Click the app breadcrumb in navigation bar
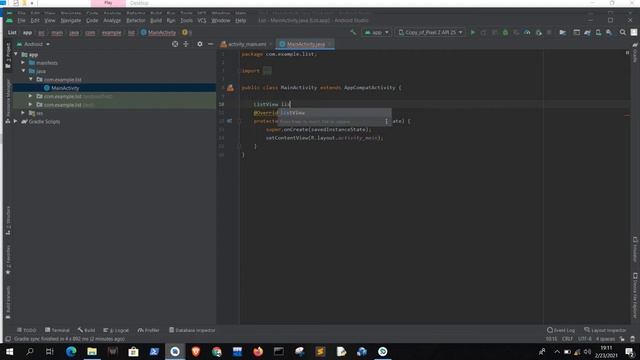The image size is (640, 360). point(27,33)
